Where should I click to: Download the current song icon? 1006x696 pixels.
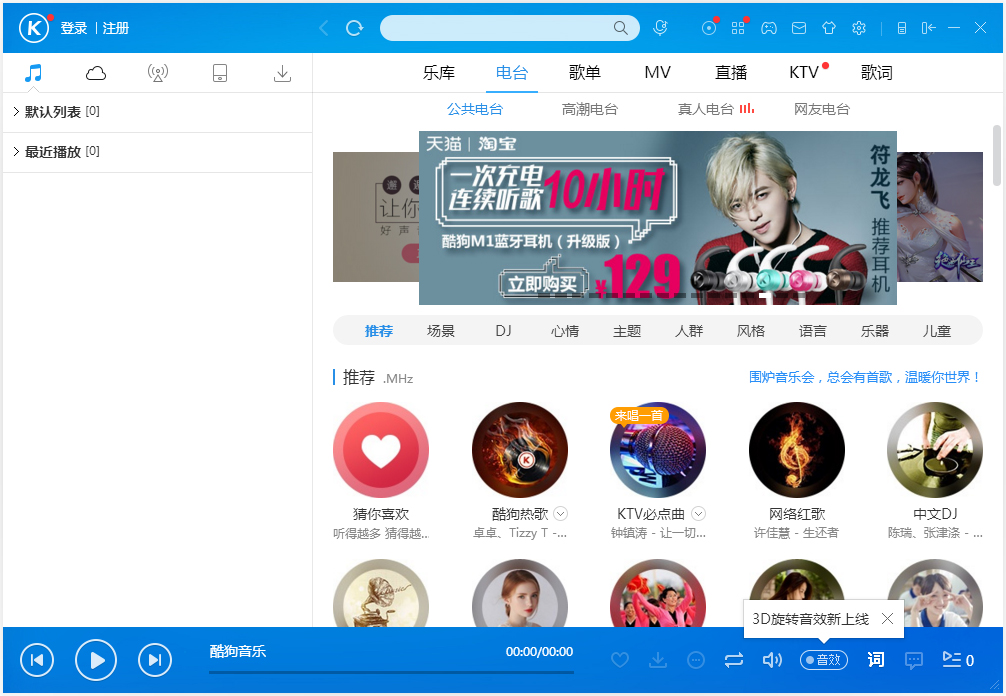(x=658, y=659)
